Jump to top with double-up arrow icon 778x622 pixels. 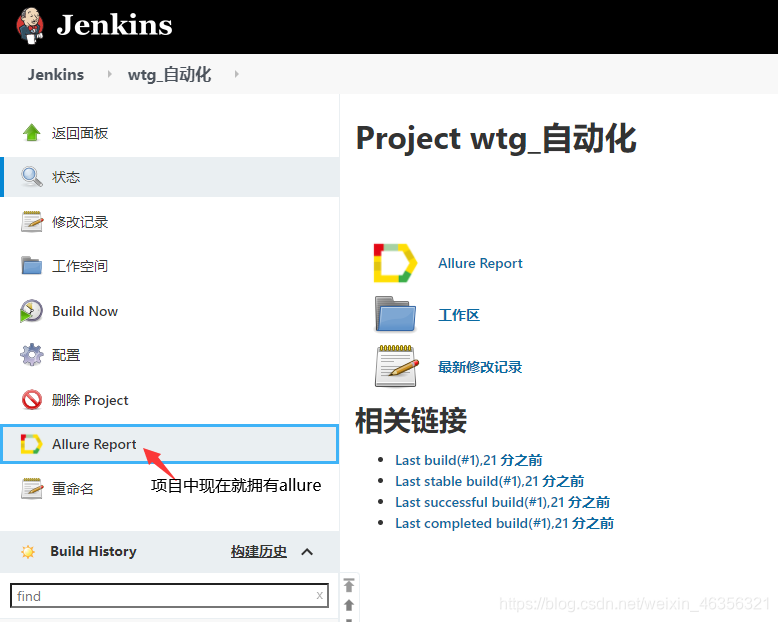click(349, 585)
